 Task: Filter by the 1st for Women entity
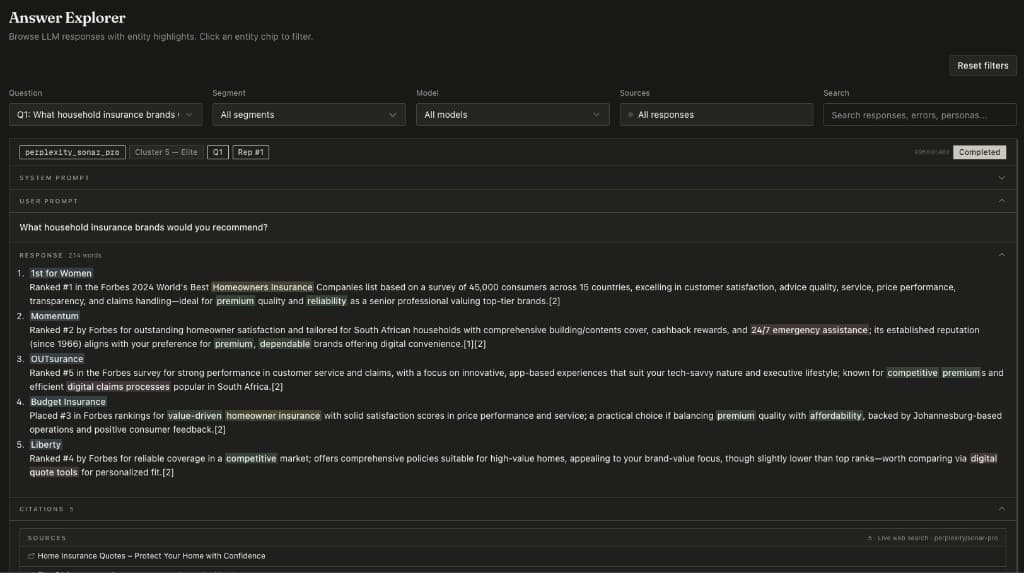[x=61, y=273]
